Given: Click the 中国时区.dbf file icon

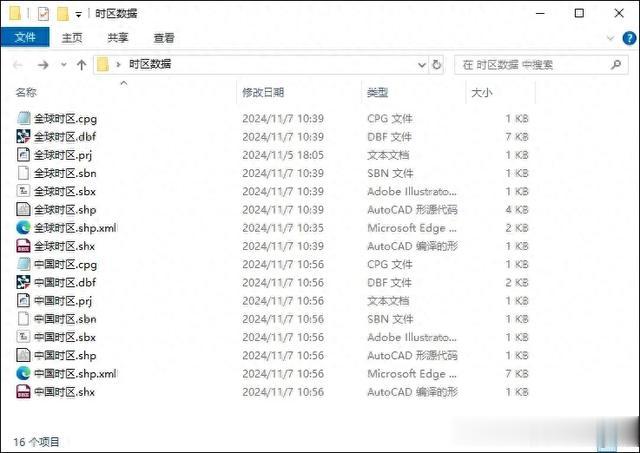Looking at the screenshot, I should [x=23, y=282].
